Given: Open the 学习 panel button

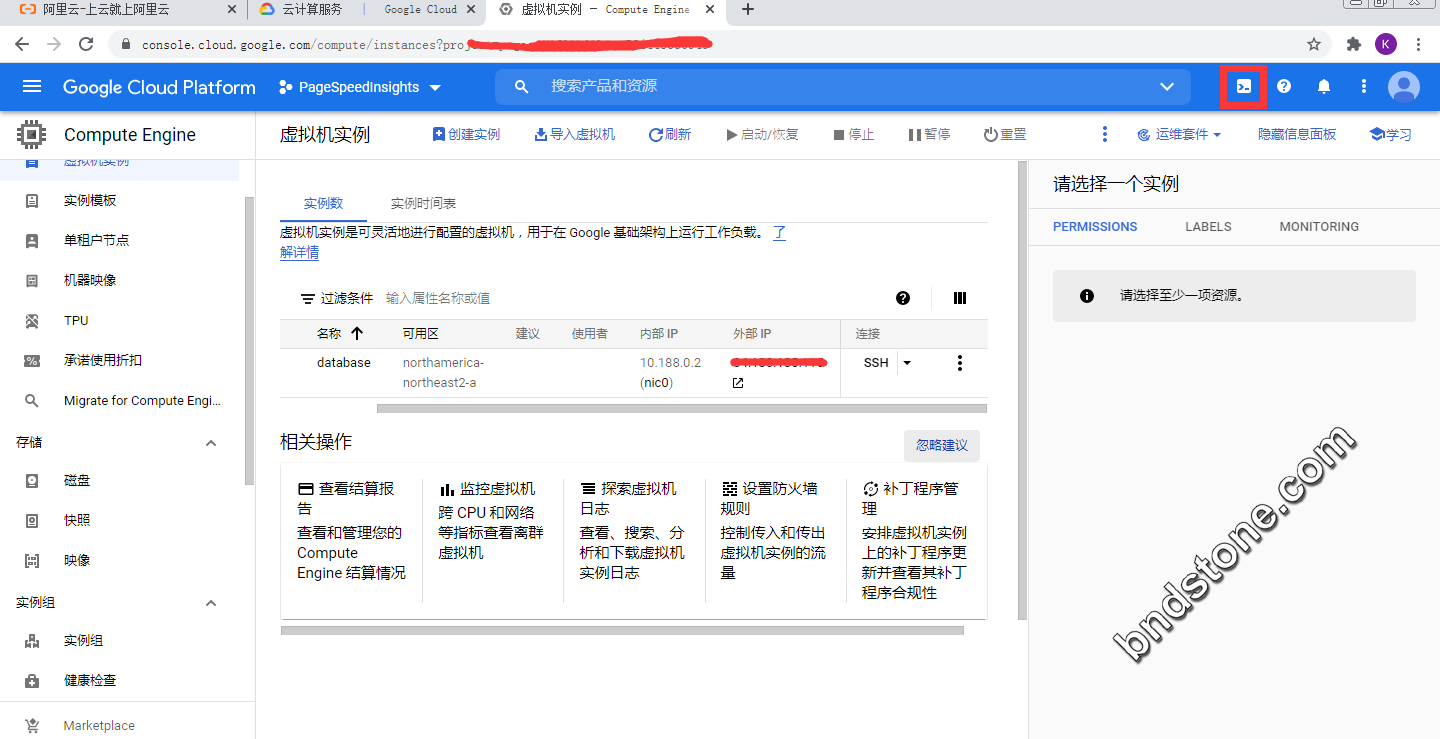Looking at the screenshot, I should coord(1390,134).
